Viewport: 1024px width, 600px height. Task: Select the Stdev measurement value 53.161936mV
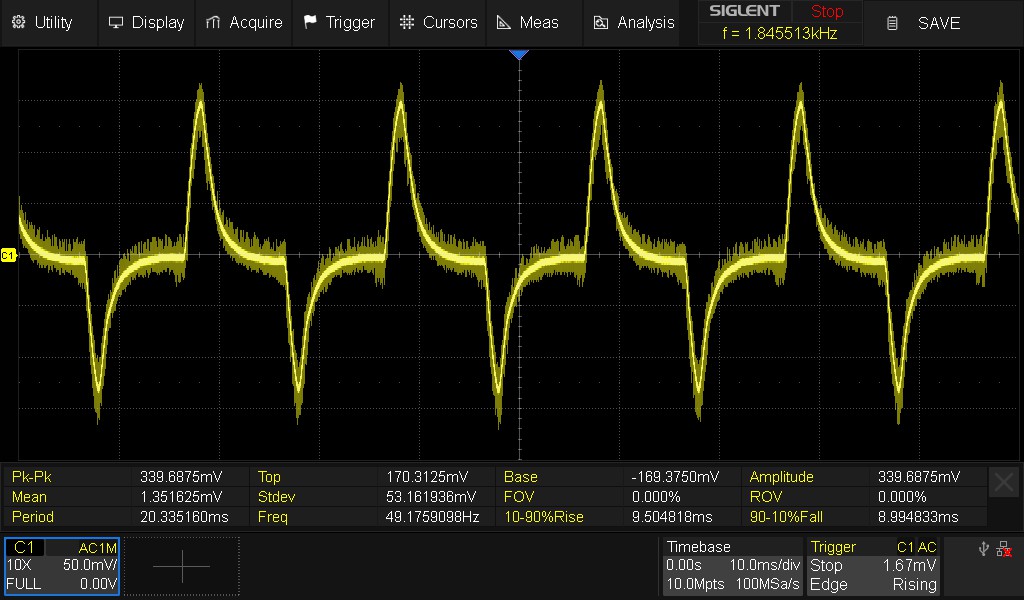click(431, 497)
